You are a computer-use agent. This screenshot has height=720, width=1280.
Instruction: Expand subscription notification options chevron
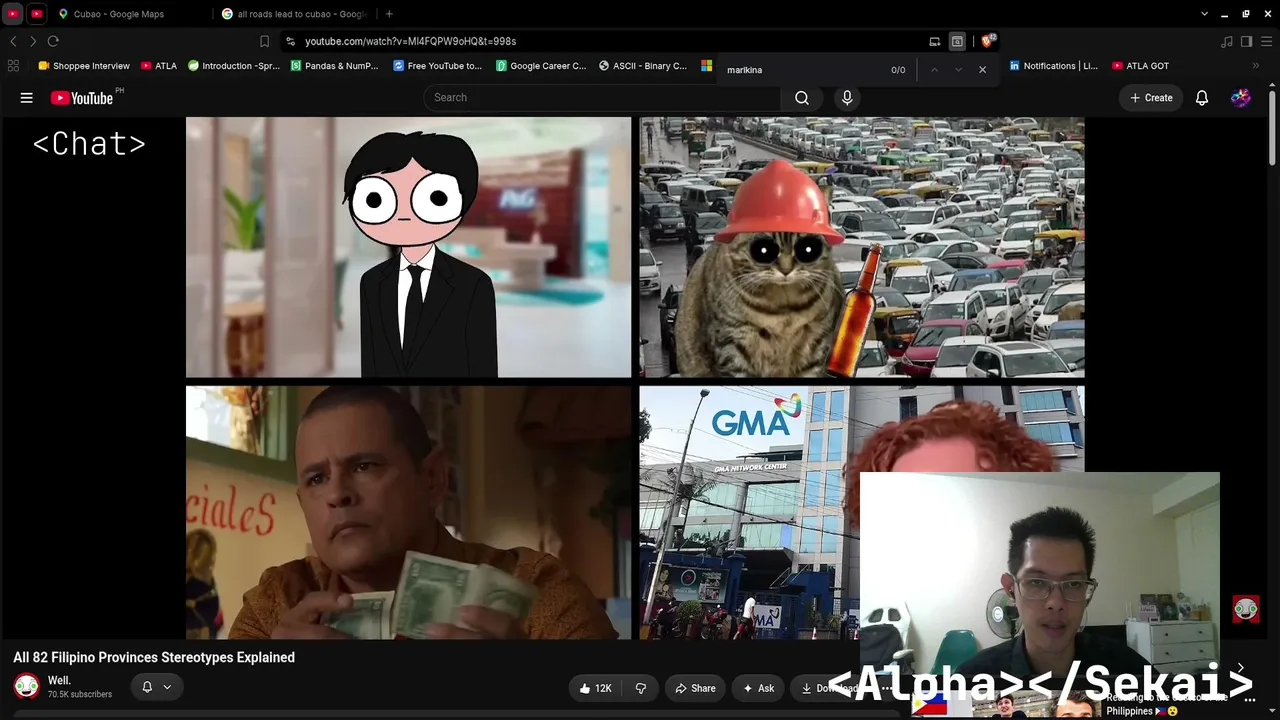tap(167, 687)
